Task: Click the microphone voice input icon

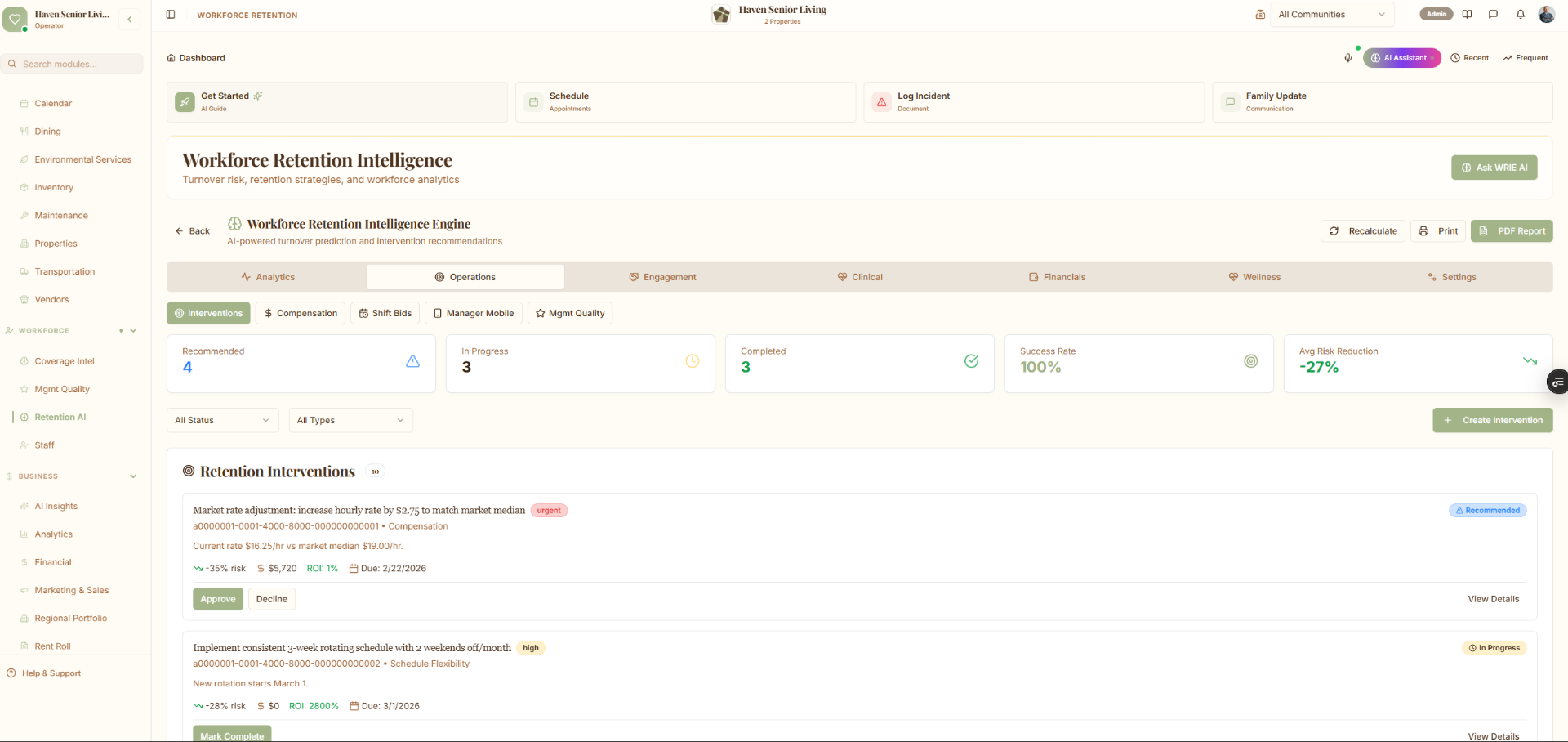Action: (x=1347, y=58)
